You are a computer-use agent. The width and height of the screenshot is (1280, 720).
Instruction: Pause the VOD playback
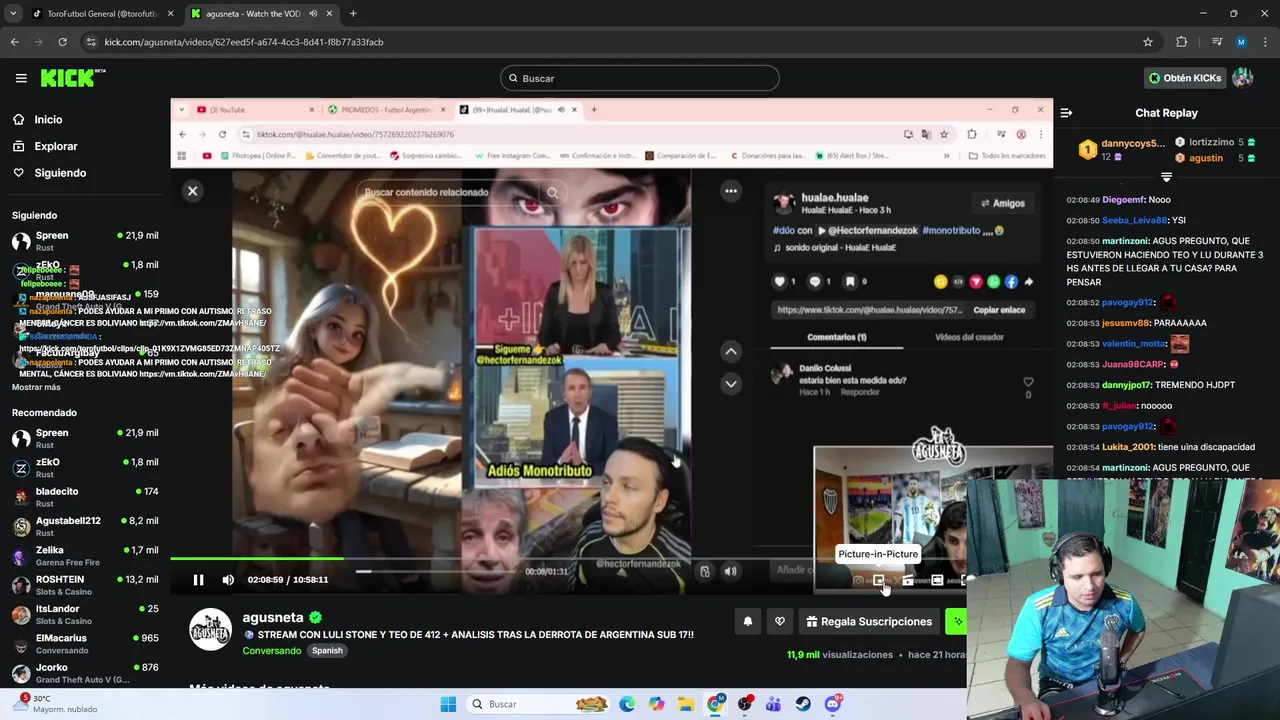pos(198,580)
